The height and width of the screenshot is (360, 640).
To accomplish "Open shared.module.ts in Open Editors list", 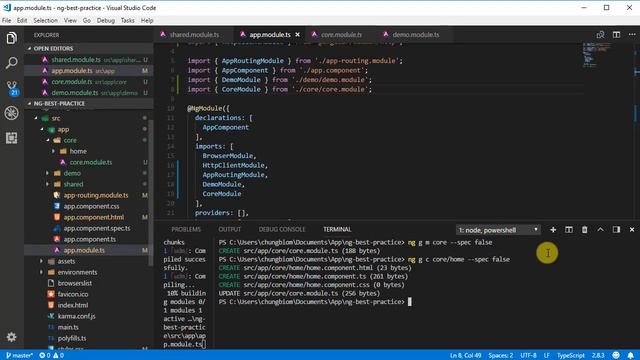I will (76, 60).
